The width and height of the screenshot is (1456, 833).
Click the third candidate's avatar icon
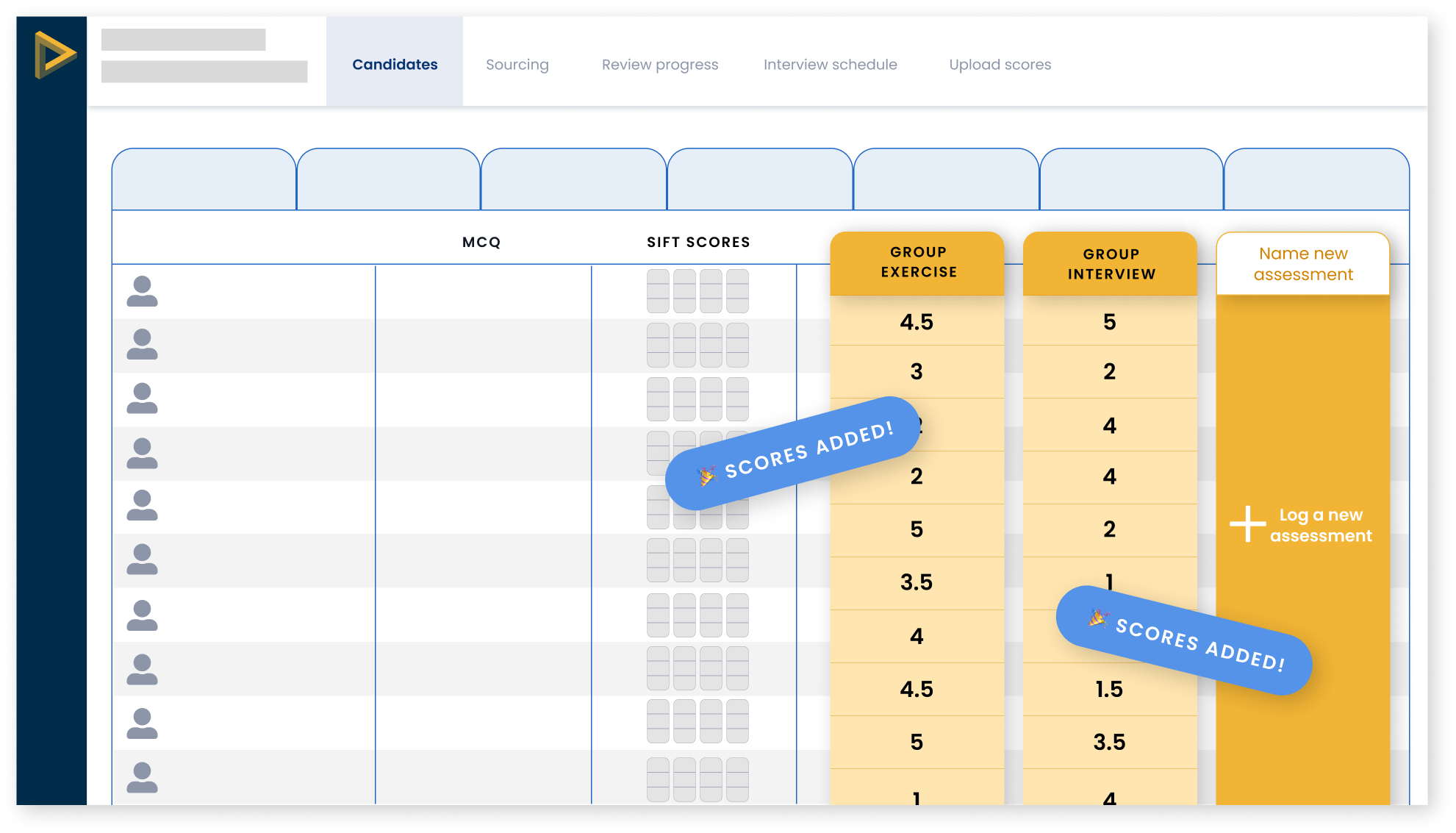142,398
